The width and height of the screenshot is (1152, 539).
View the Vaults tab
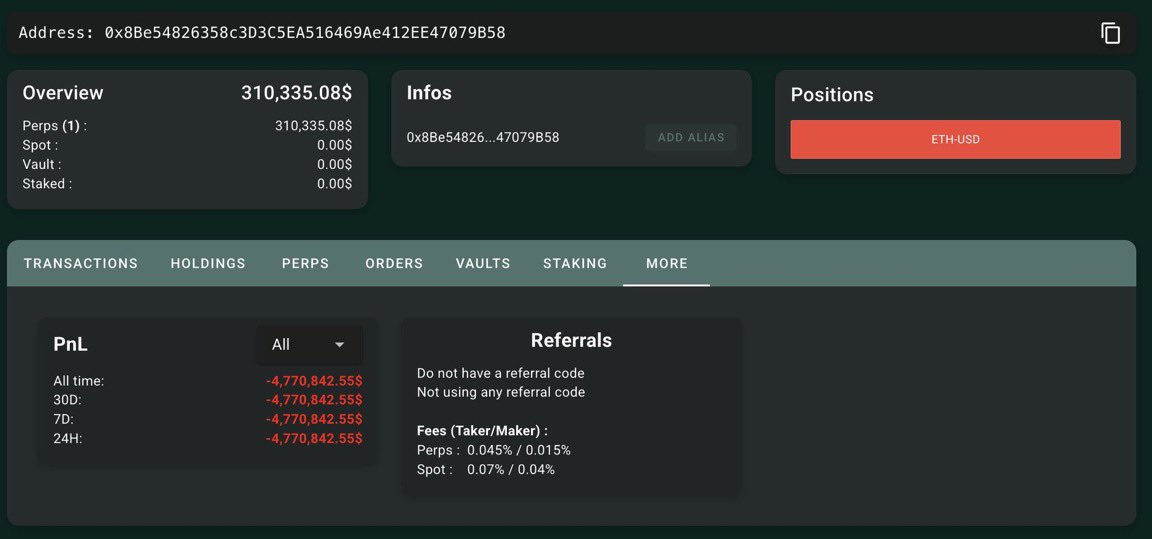pos(483,263)
